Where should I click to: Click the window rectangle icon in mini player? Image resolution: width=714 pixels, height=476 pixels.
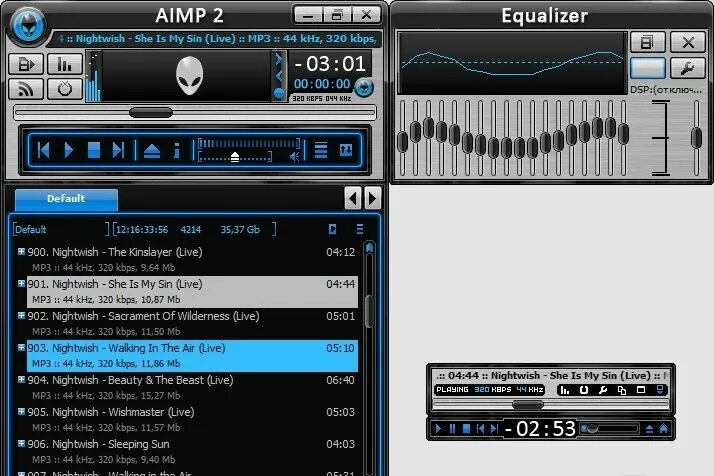641,390
